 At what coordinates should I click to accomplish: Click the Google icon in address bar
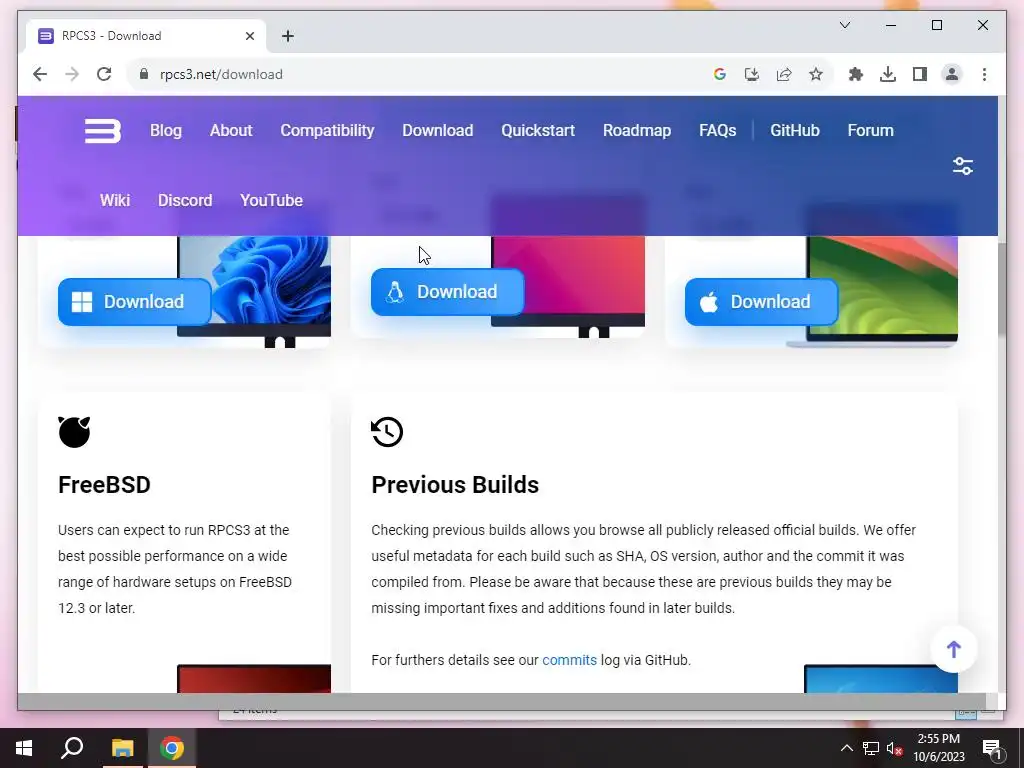(x=720, y=74)
